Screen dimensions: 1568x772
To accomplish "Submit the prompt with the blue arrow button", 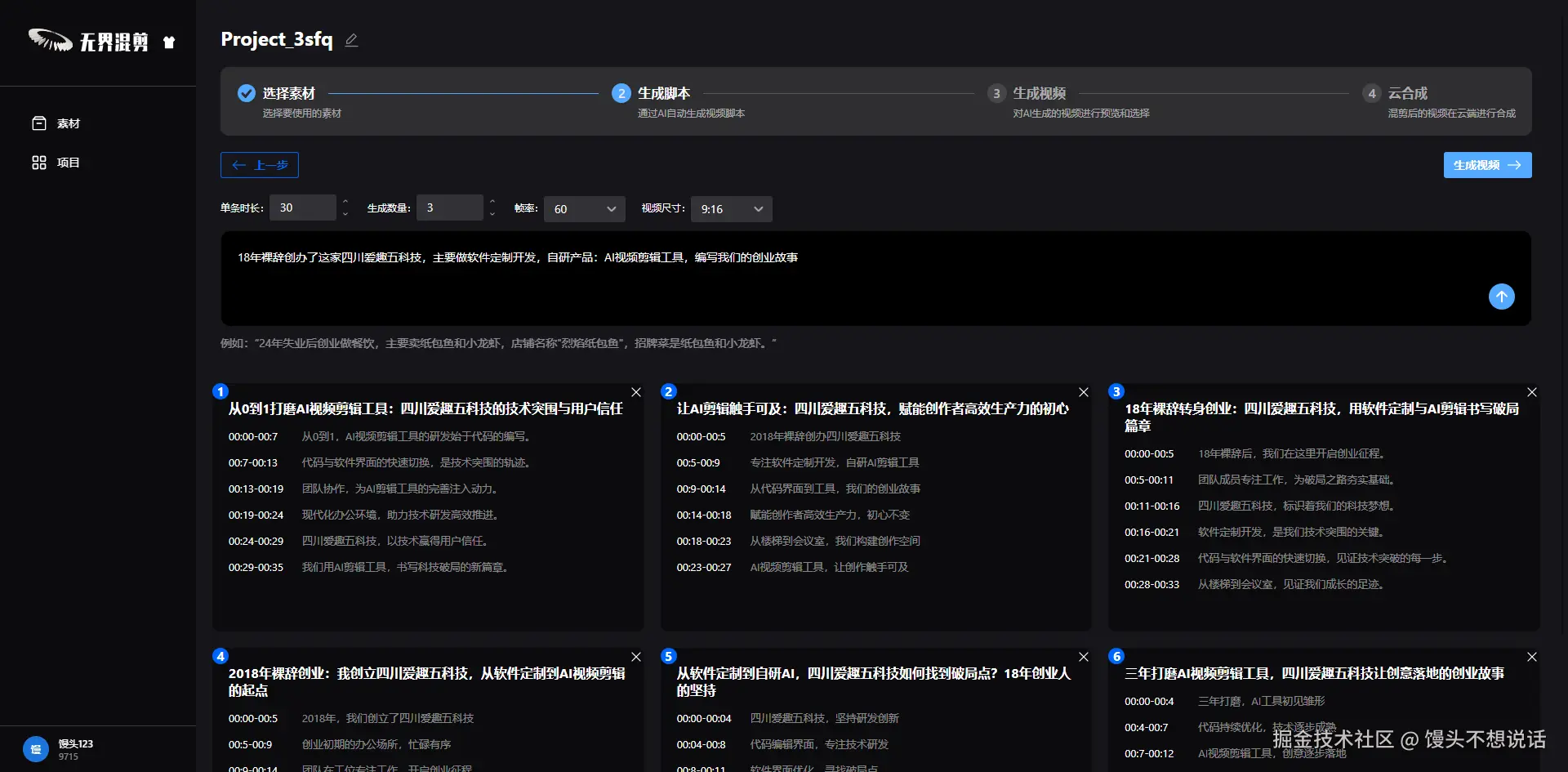I will click(x=1501, y=297).
